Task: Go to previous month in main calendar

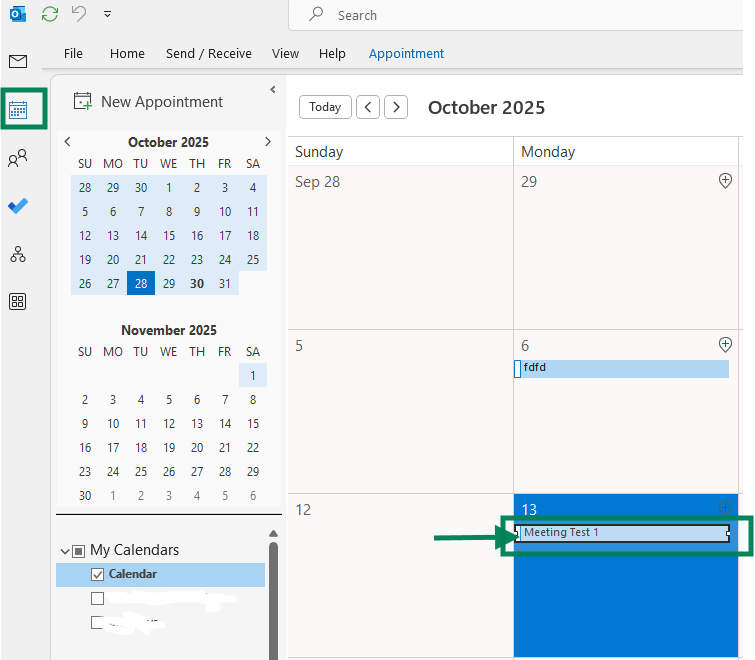Action: pos(368,107)
